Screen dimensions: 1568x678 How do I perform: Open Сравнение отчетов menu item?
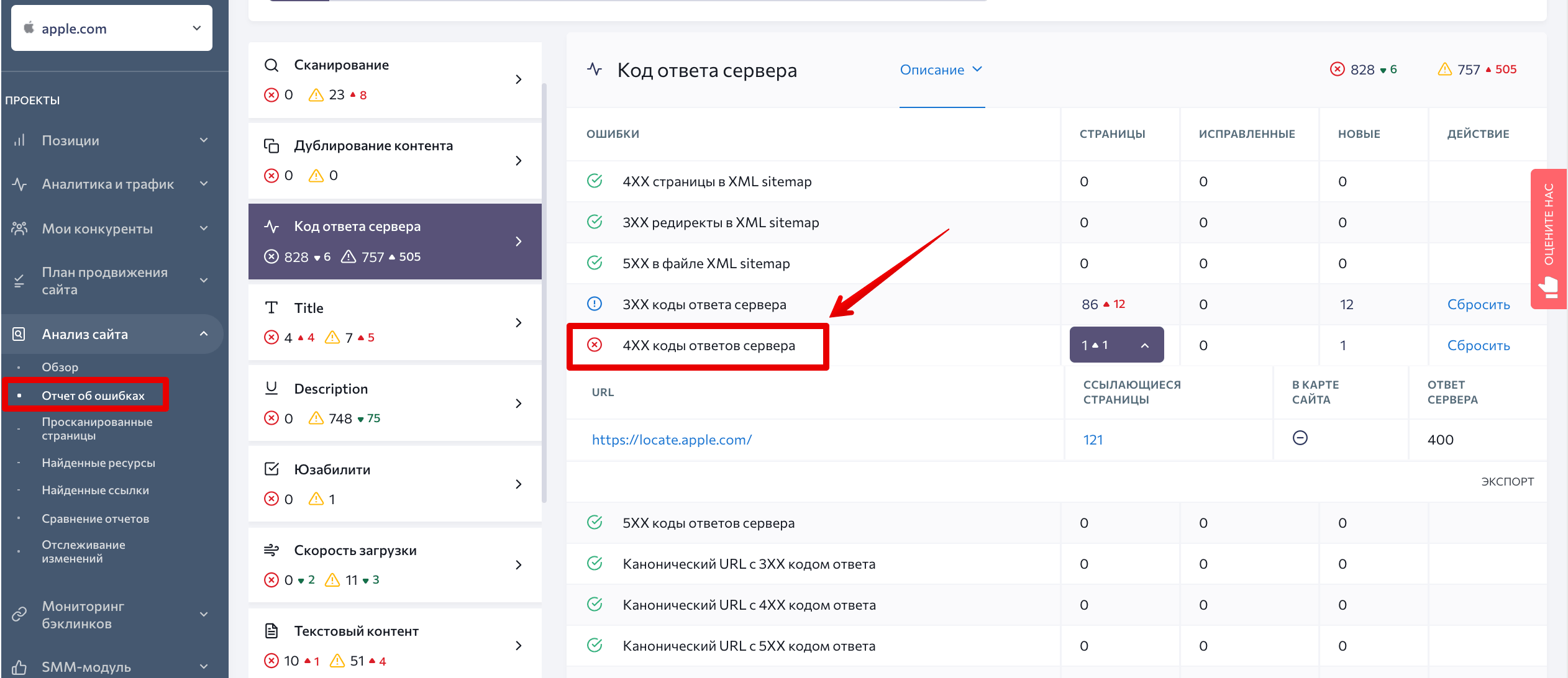tap(95, 518)
